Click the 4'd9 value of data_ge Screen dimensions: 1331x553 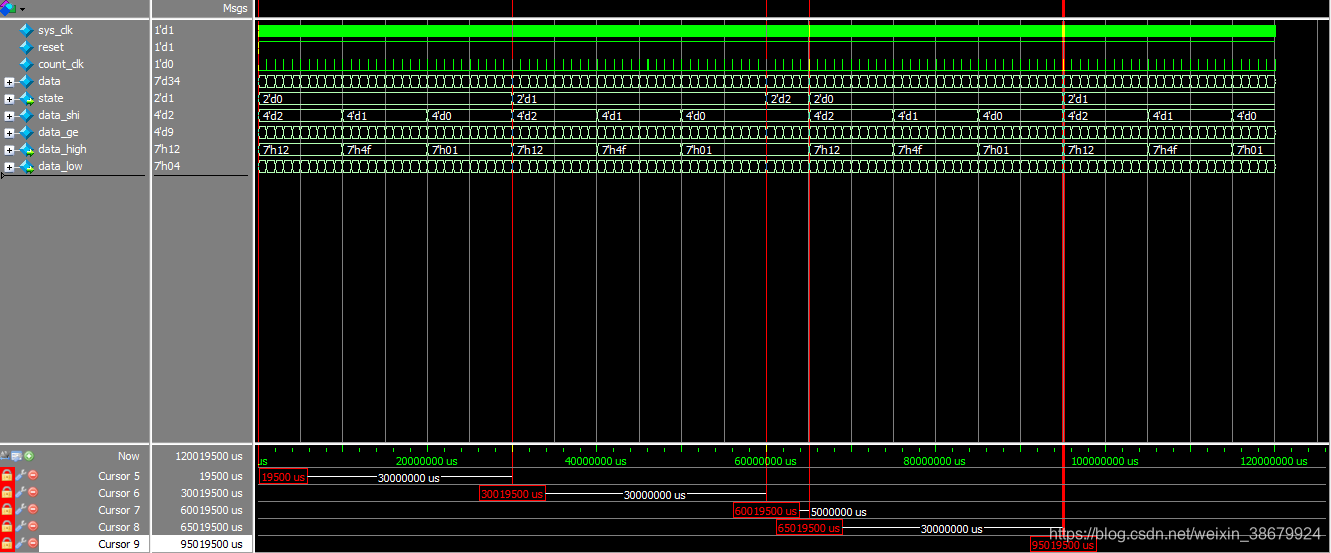tap(164, 132)
